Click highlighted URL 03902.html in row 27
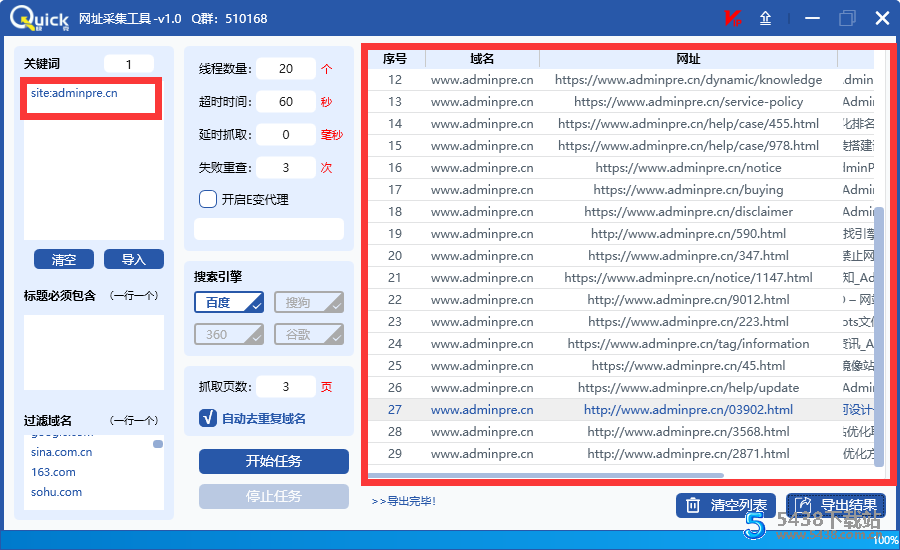Image resolution: width=900 pixels, height=550 pixels. pyautogui.click(x=688, y=410)
